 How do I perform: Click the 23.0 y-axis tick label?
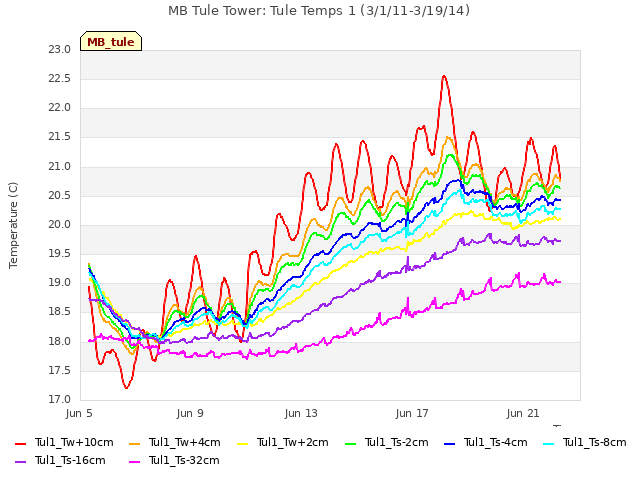point(60,49)
